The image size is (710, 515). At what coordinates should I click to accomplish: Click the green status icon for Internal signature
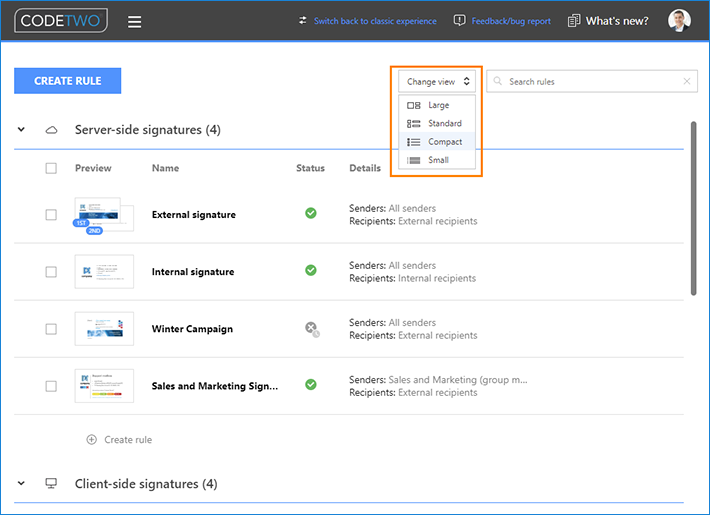pos(311,270)
